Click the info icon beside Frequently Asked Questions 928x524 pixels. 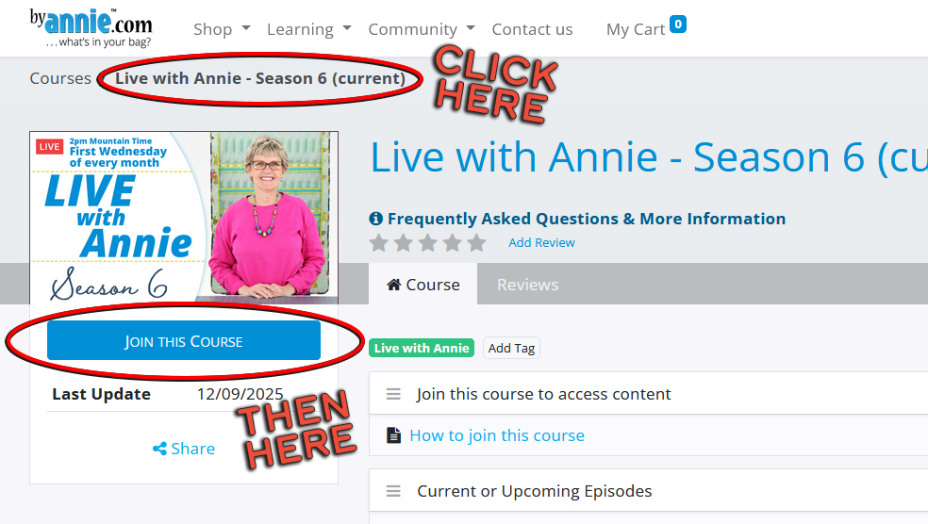376,219
